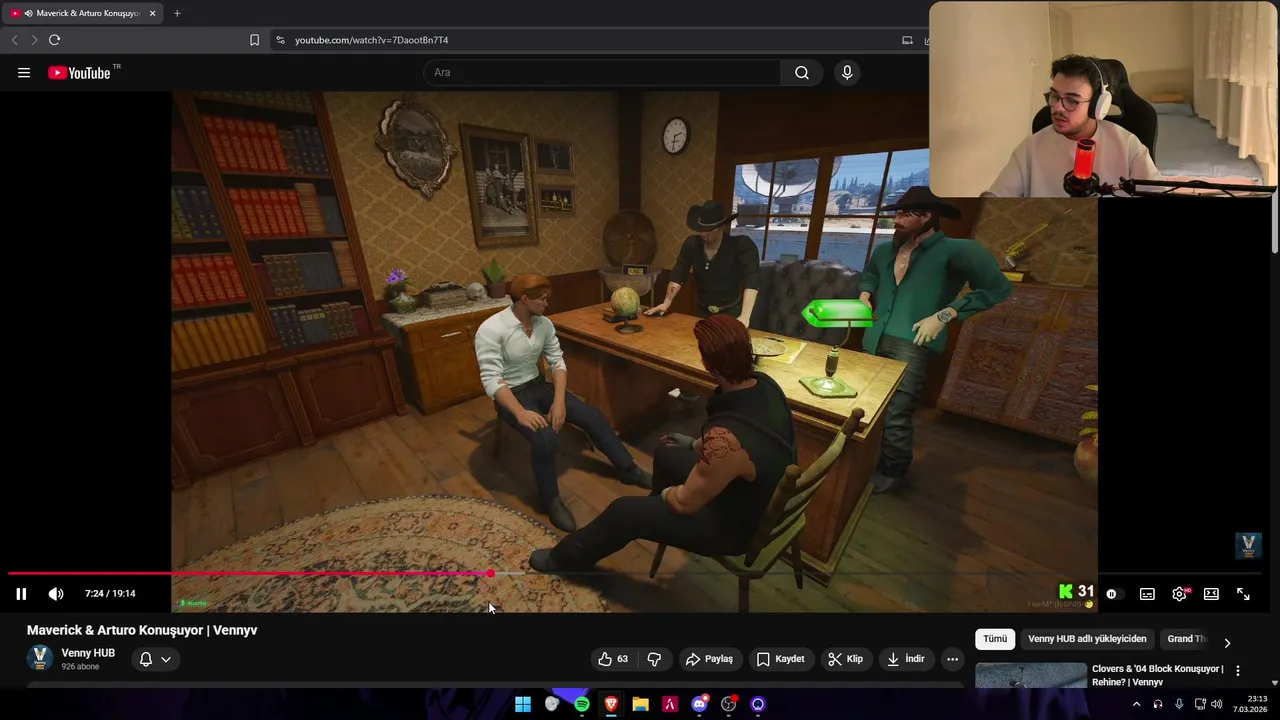Open Windows Start menu
This screenshot has height=720, width=1280.
tap(522, 704)
